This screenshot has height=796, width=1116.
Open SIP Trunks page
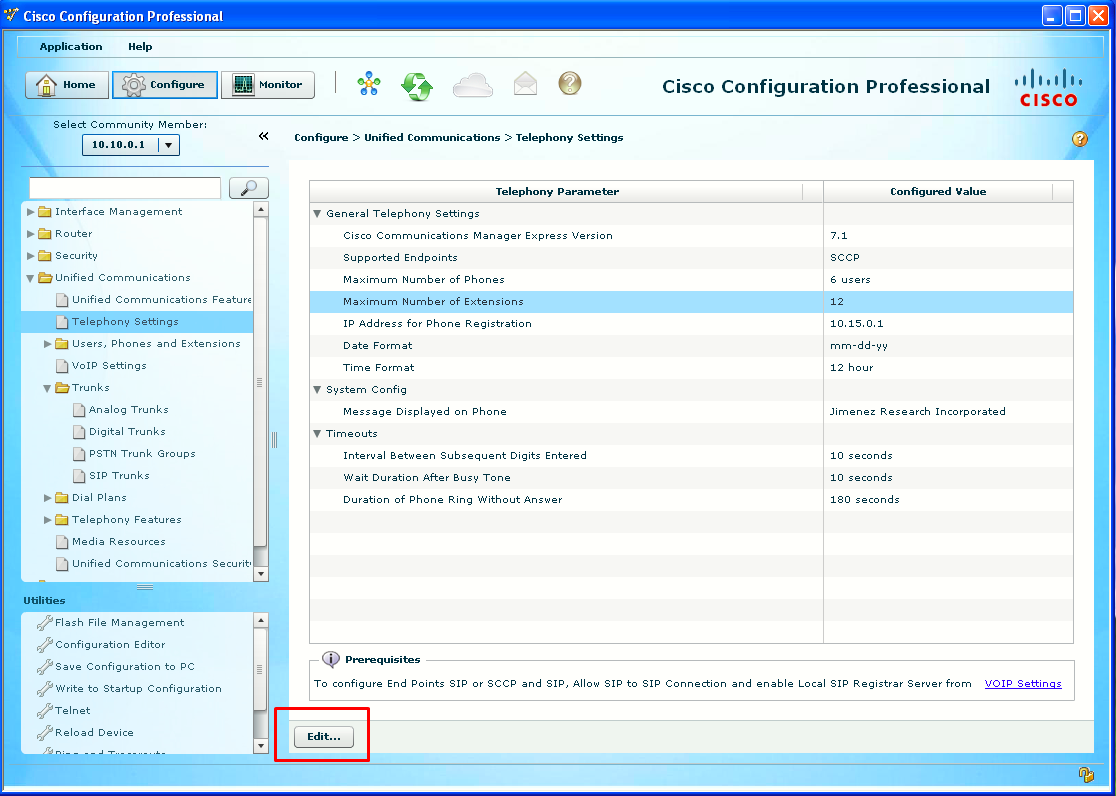click(x=120, y=476)
